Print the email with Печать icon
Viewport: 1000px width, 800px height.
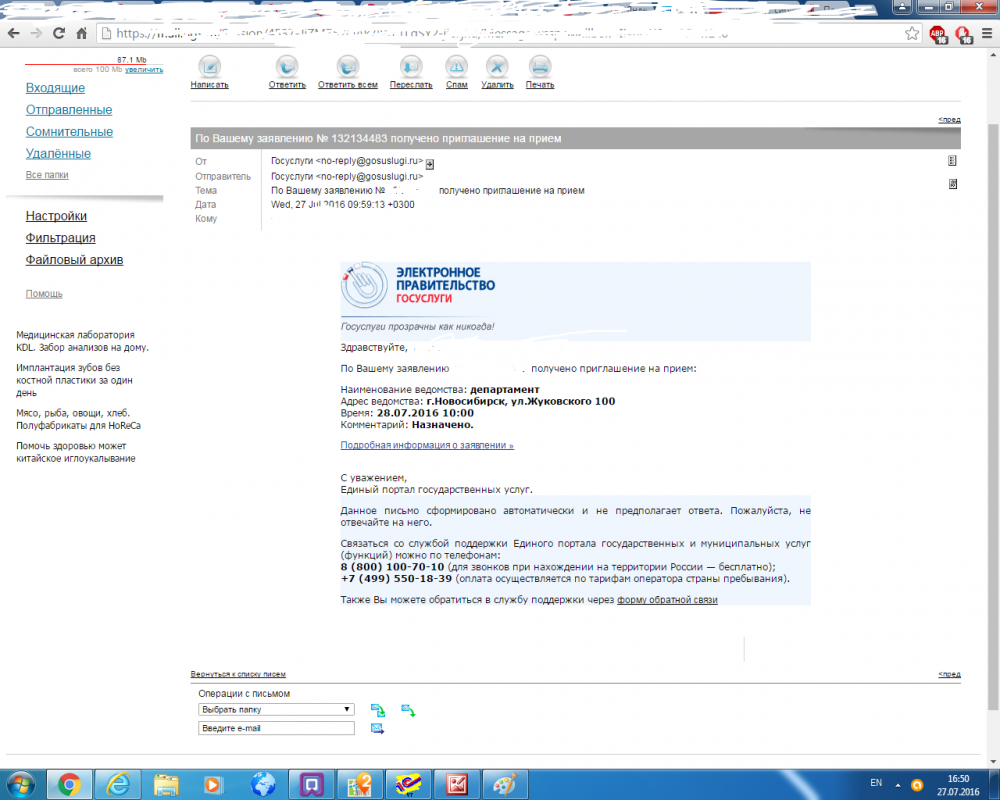point(540,67)
